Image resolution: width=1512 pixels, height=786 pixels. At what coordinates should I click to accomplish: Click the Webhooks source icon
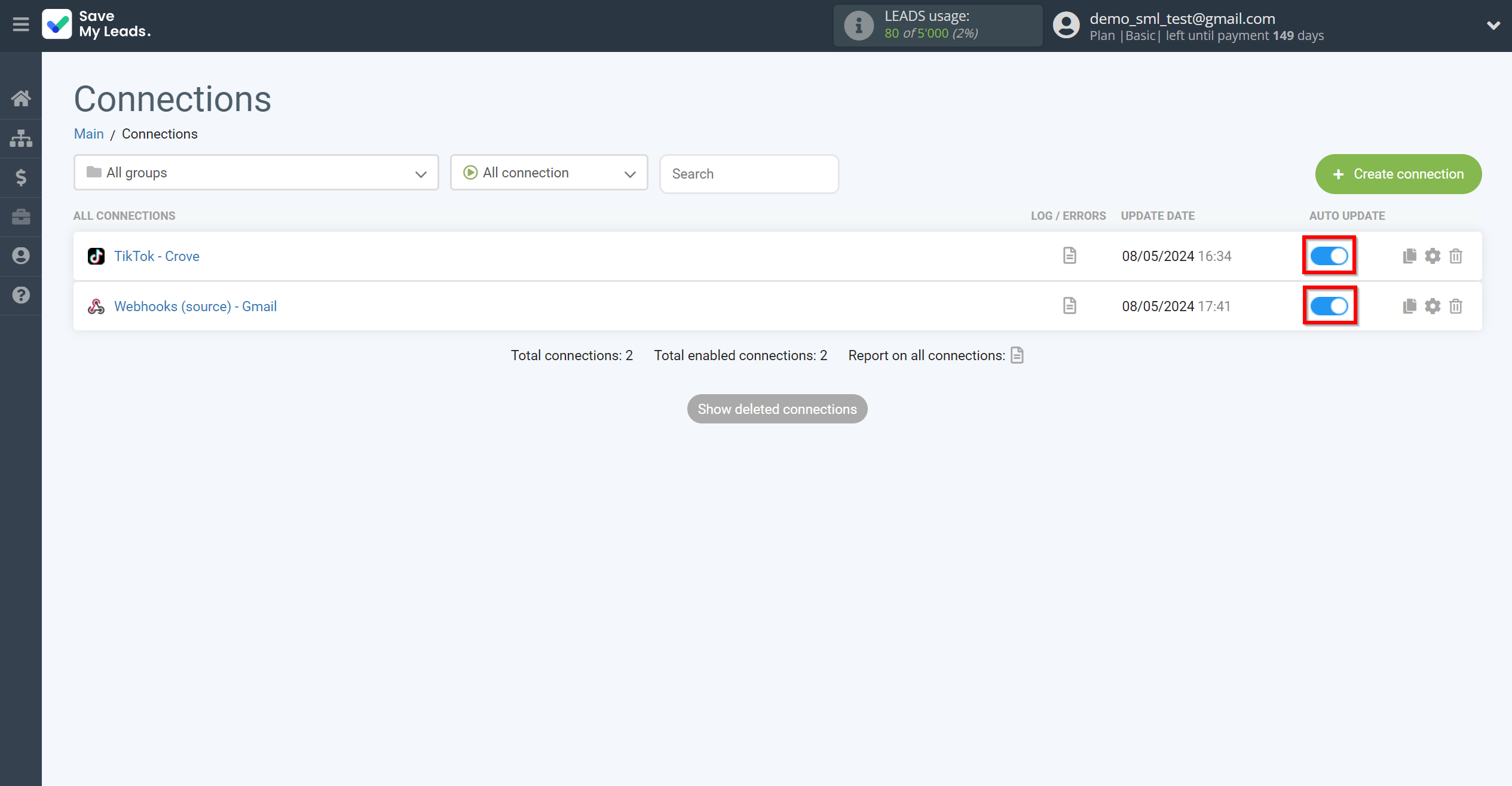click(97, 306)
